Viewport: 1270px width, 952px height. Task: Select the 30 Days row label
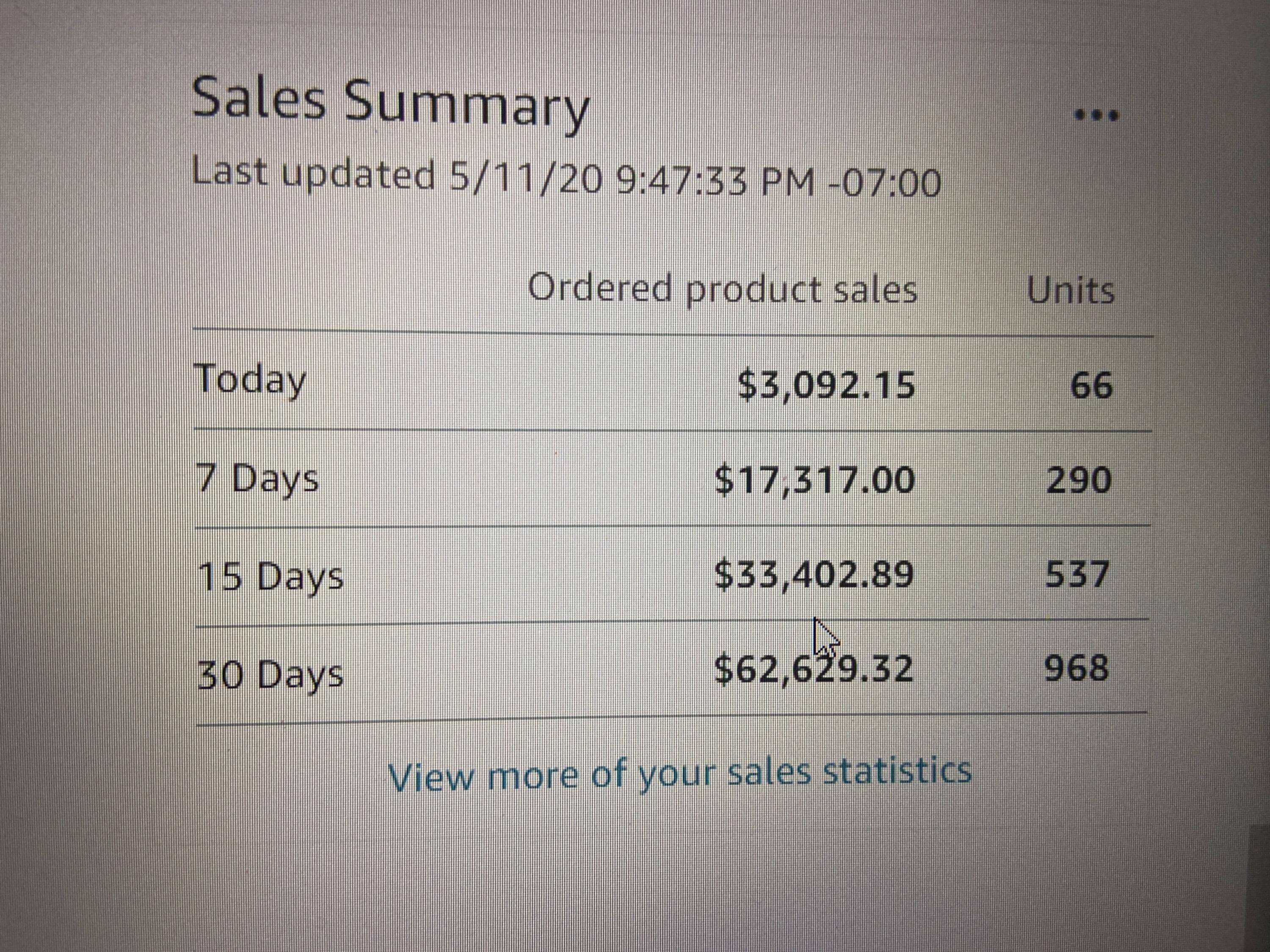[x=270, y=675]
